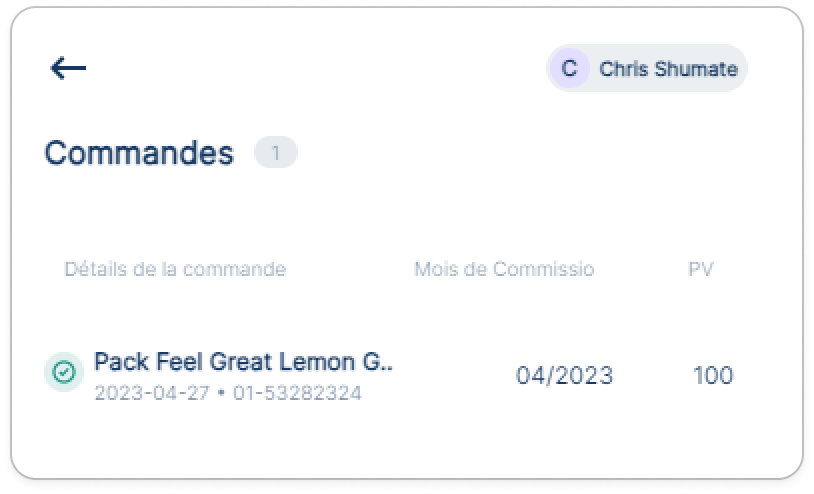This screenshot has width=814, height=494.
Task: Click the commission month 04/2023 value
Action: [564, 375]
